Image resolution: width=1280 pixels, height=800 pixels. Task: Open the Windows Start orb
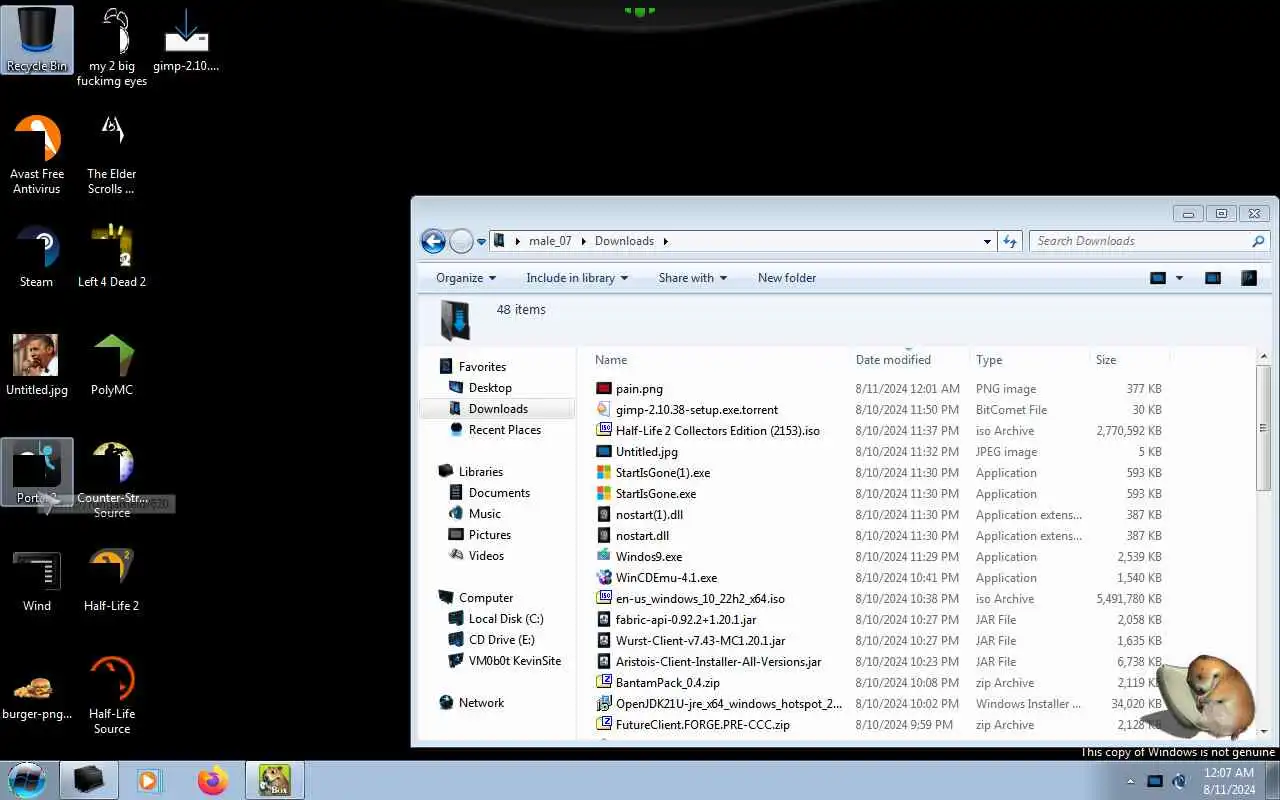(x=27, y=780)
